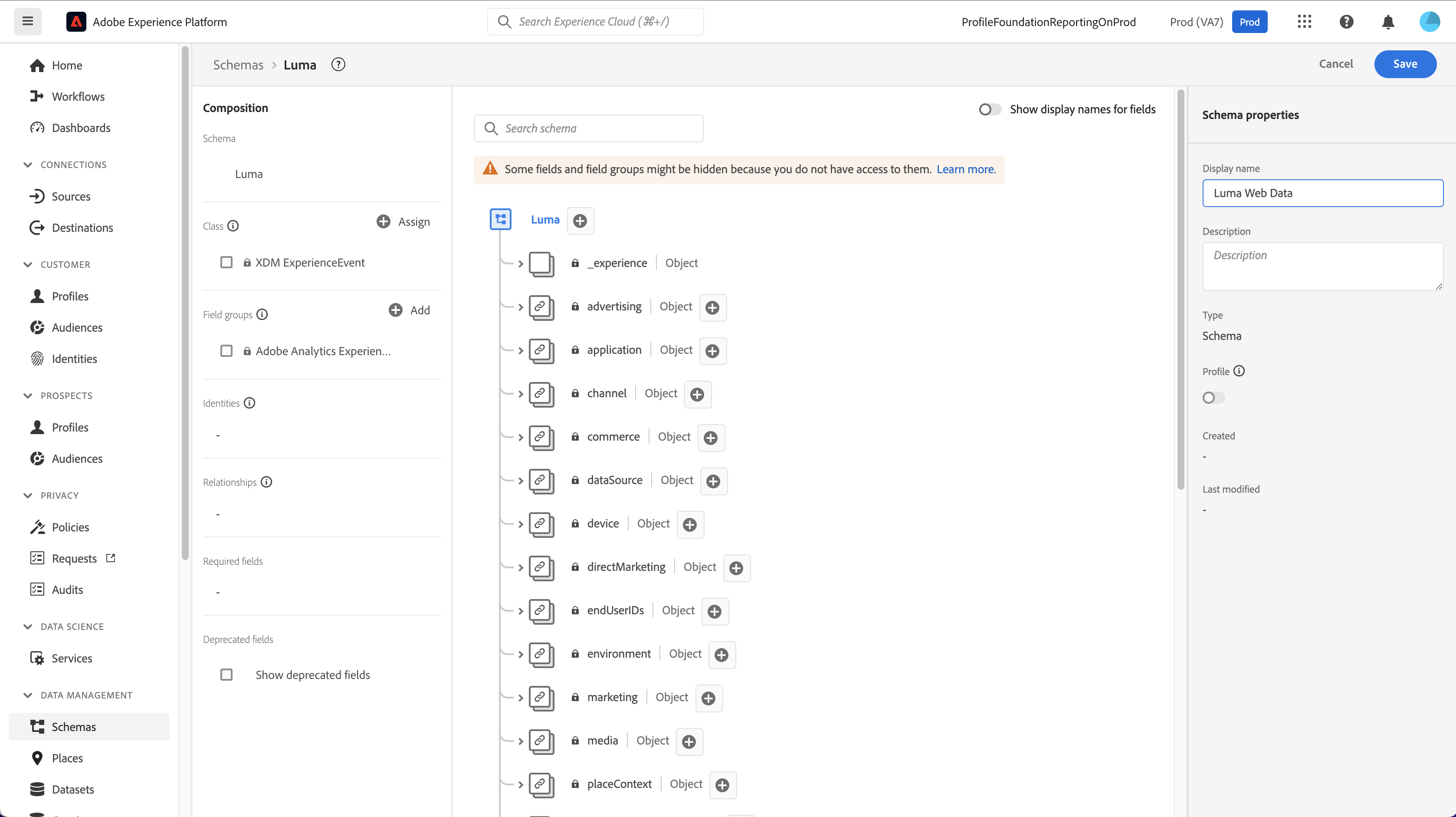The height and width of the screenshot is (817, 1456).
Task: Check the XDM ExperienceEvent class checkbox
Action: coord(226,262)
